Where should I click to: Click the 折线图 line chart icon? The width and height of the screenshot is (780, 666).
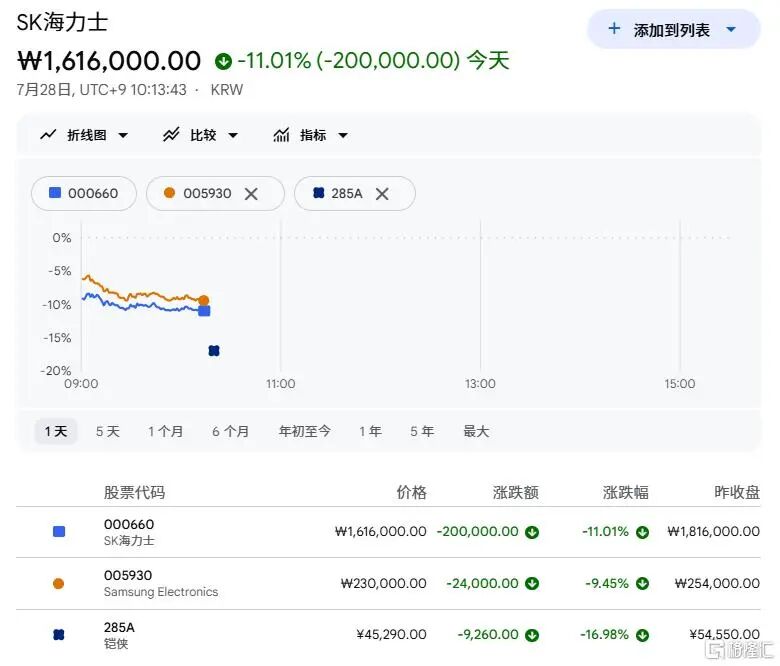(48, 135)
